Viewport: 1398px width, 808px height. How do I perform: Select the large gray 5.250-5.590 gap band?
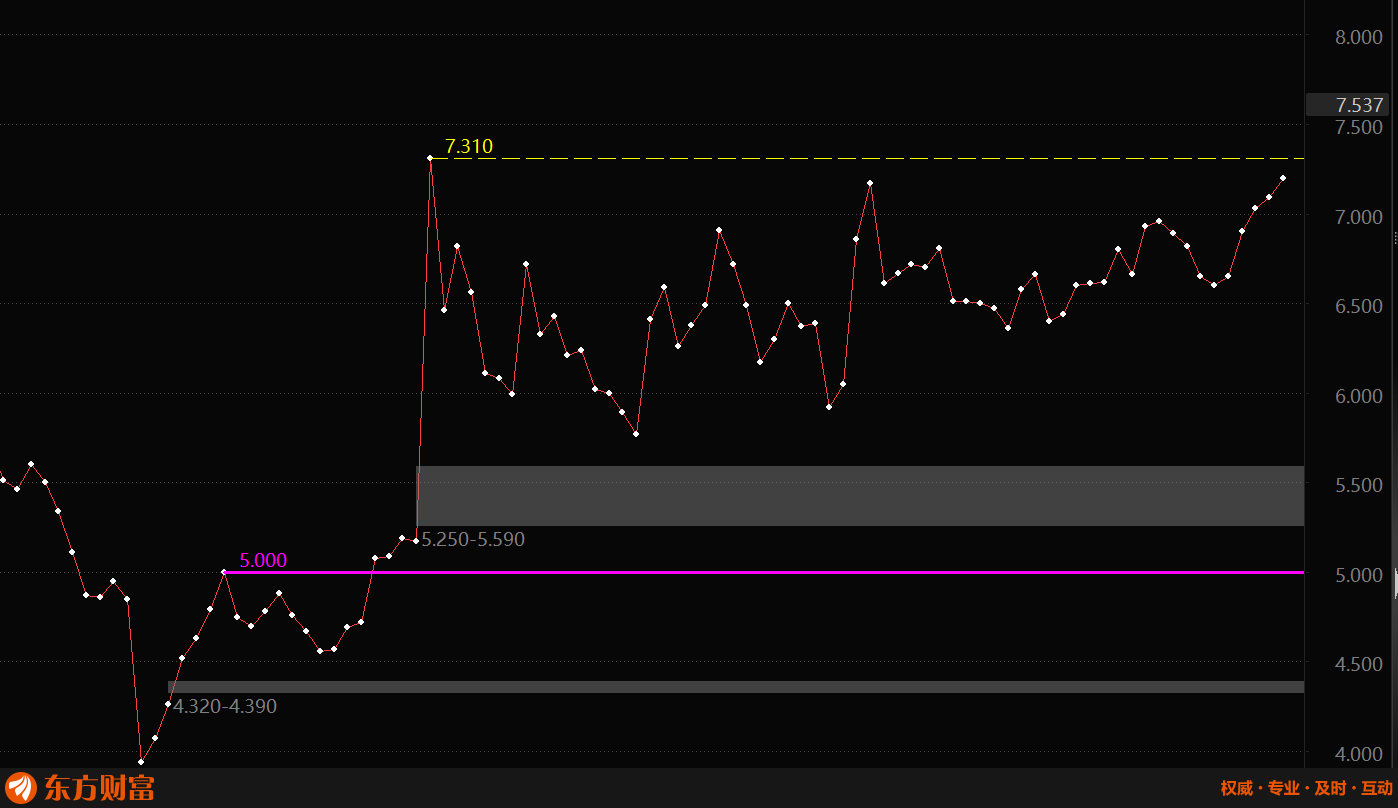(860, 496)
